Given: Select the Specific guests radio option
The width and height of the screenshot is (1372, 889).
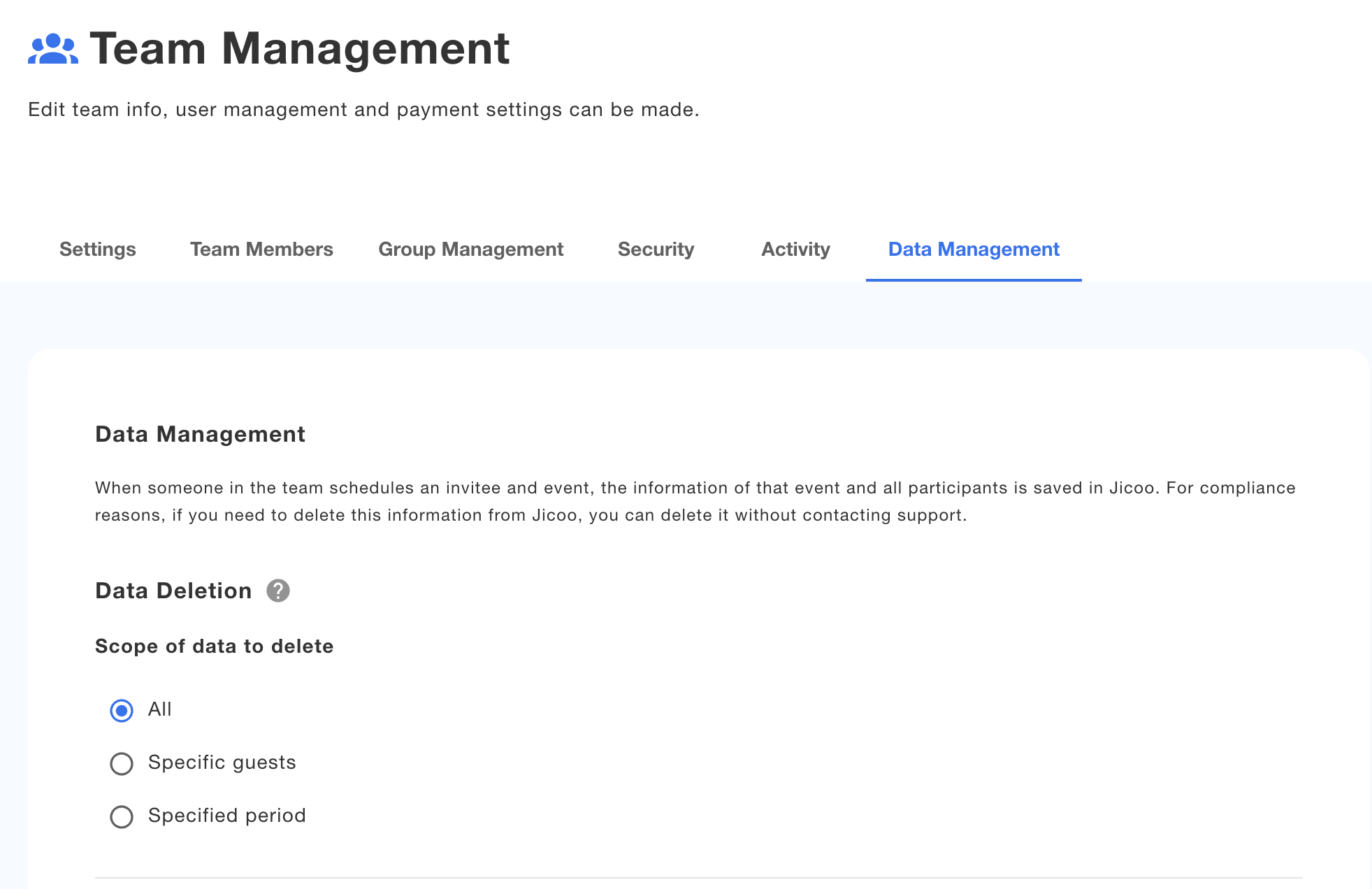Looking at the screenshot, I should pos(122,764).
